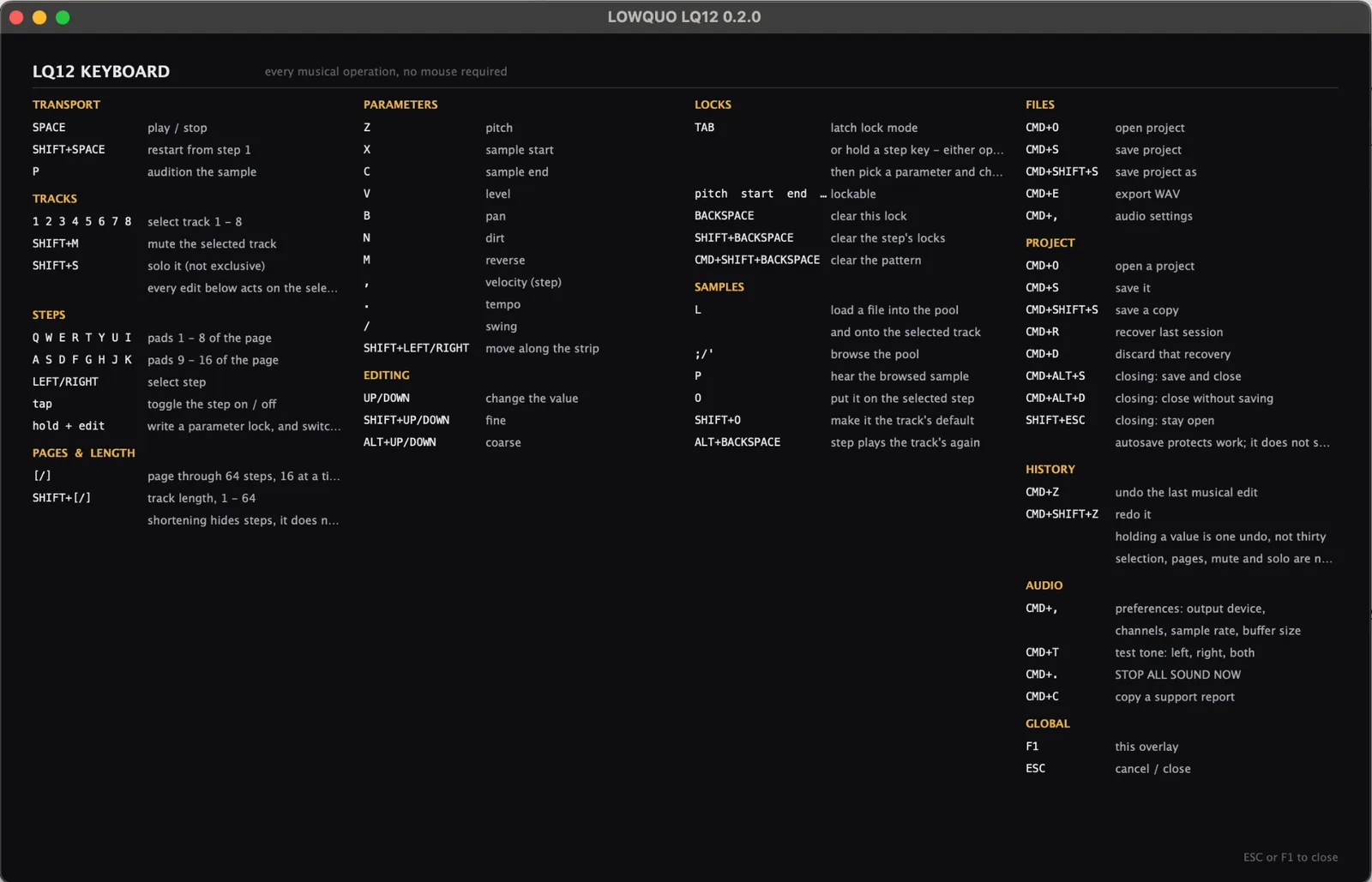Click 'solo it (not exclusive)' text

point(206,266)
